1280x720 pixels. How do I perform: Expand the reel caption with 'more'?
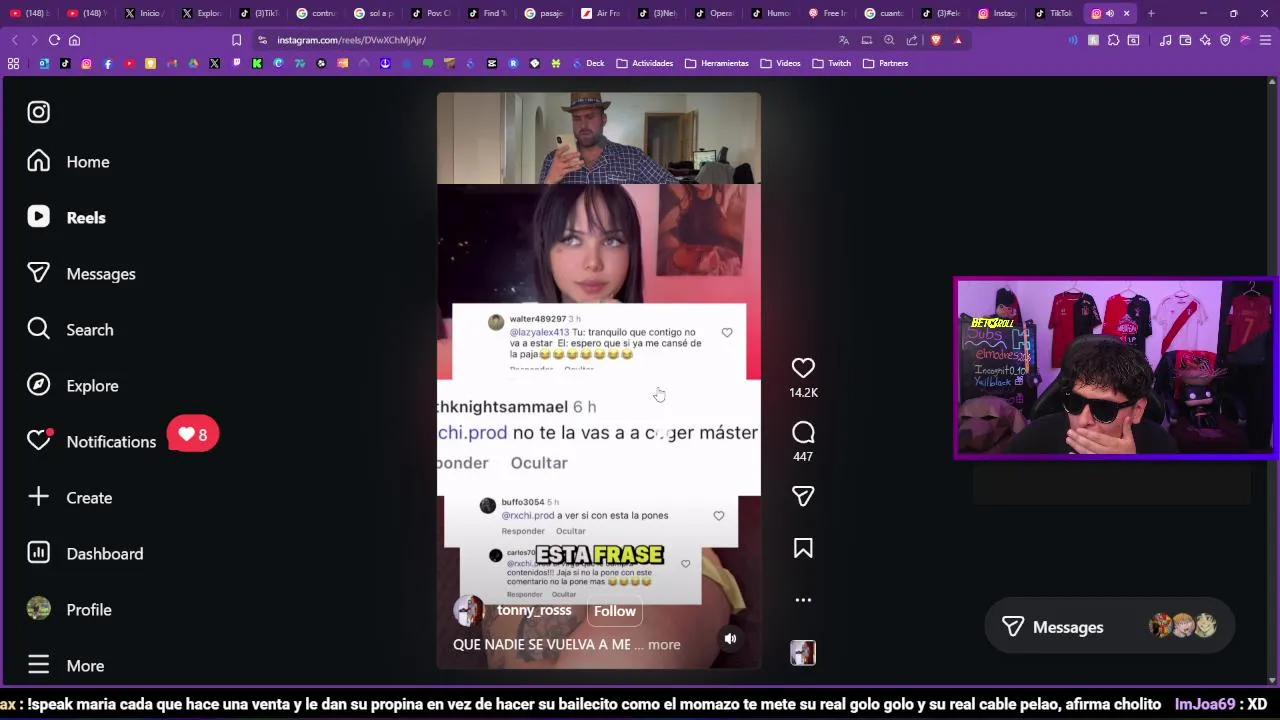click(664, 645)
